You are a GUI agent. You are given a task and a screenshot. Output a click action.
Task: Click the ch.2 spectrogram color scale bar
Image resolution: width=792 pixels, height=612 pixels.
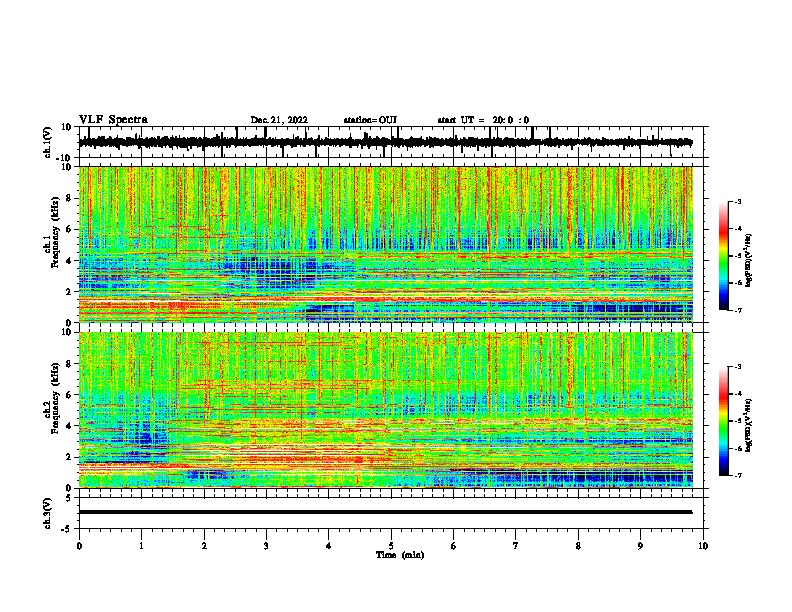pos(724,421)
